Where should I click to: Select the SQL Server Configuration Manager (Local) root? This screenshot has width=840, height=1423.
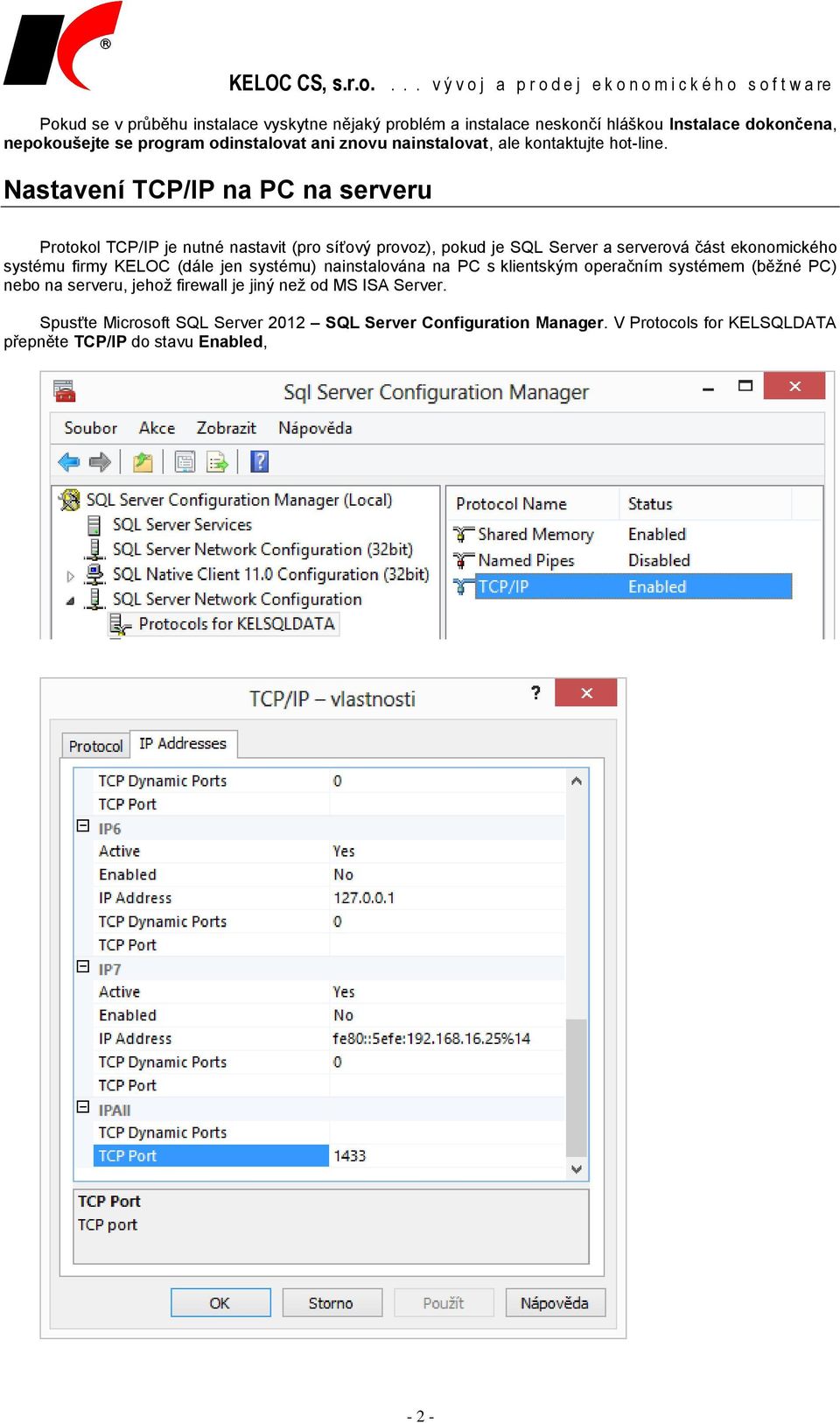pyautogui.click(x=239, y=500)
